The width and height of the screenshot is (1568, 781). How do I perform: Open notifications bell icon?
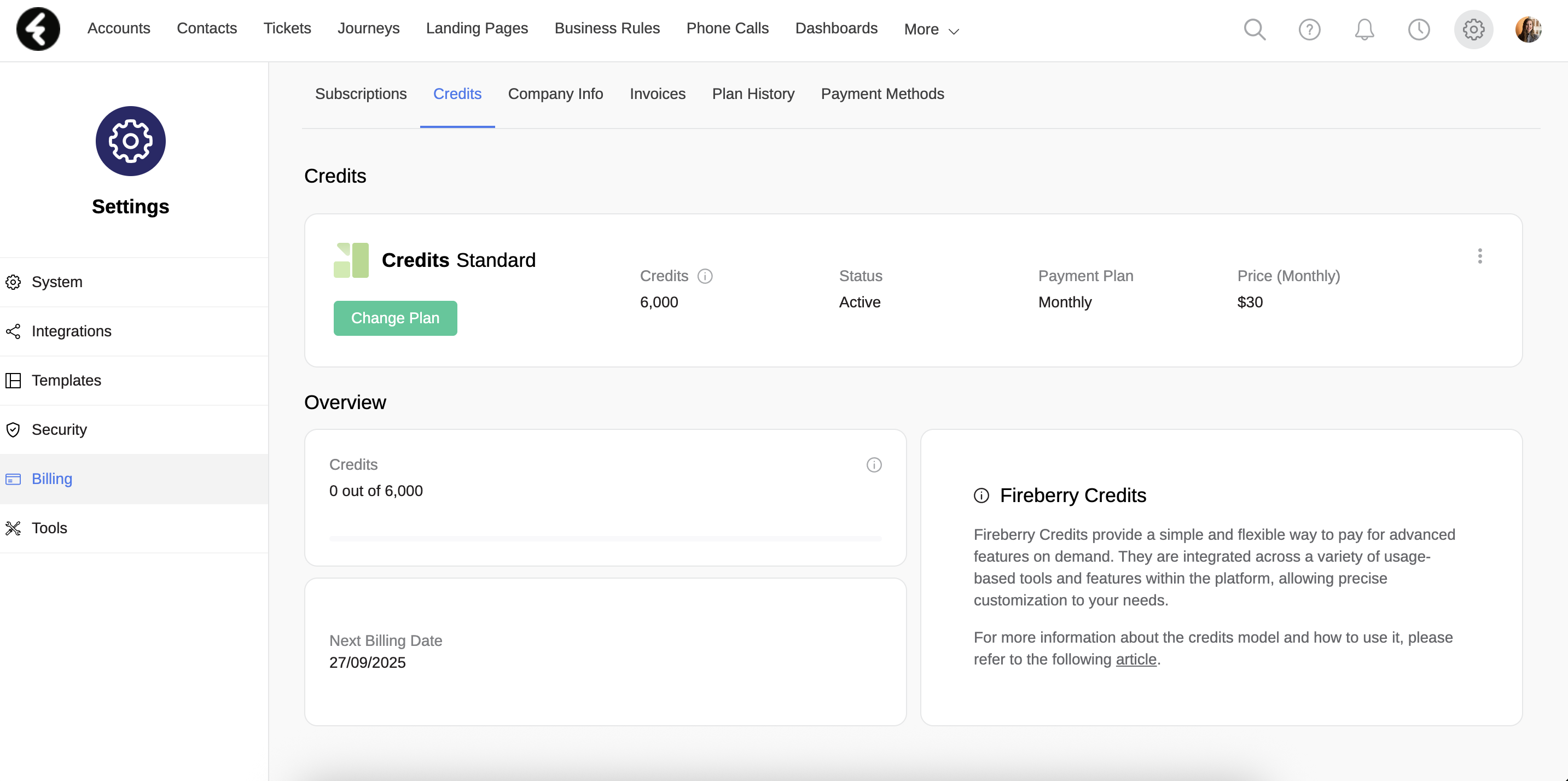point(1364,29)
